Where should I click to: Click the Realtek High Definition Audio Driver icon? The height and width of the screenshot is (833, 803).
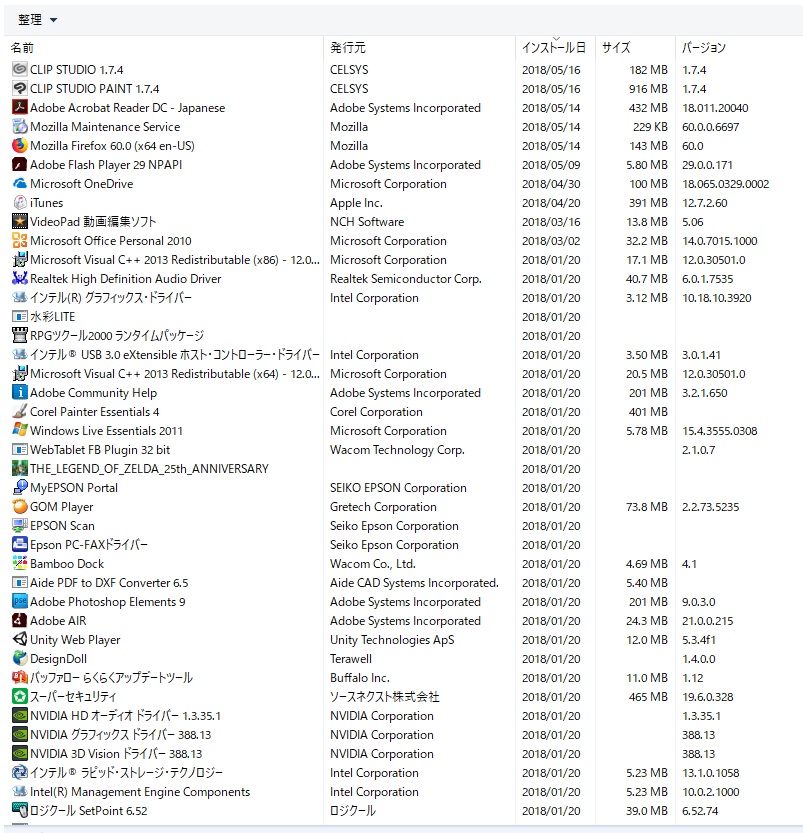point(20,278)
